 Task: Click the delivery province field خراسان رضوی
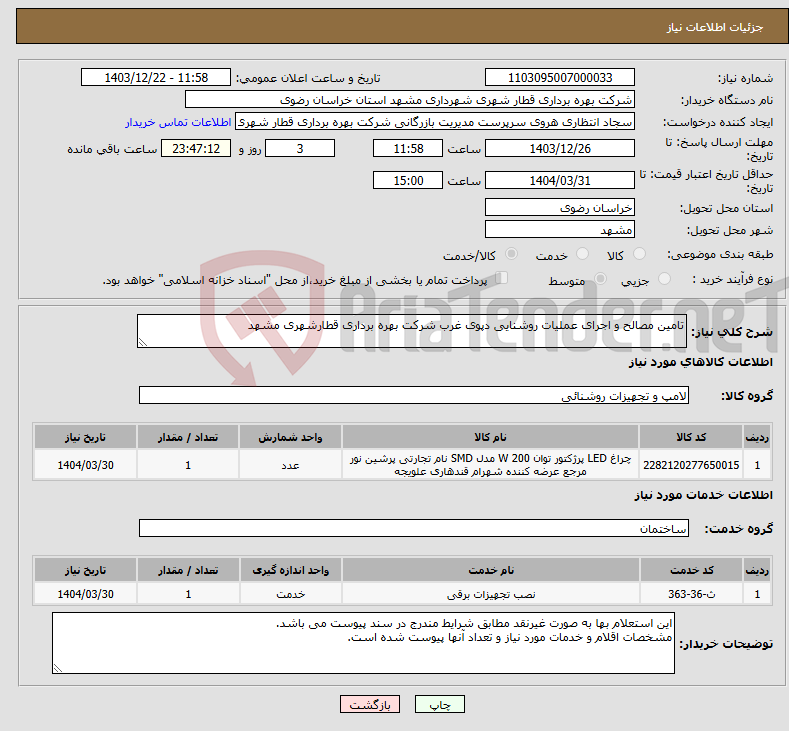560,207
